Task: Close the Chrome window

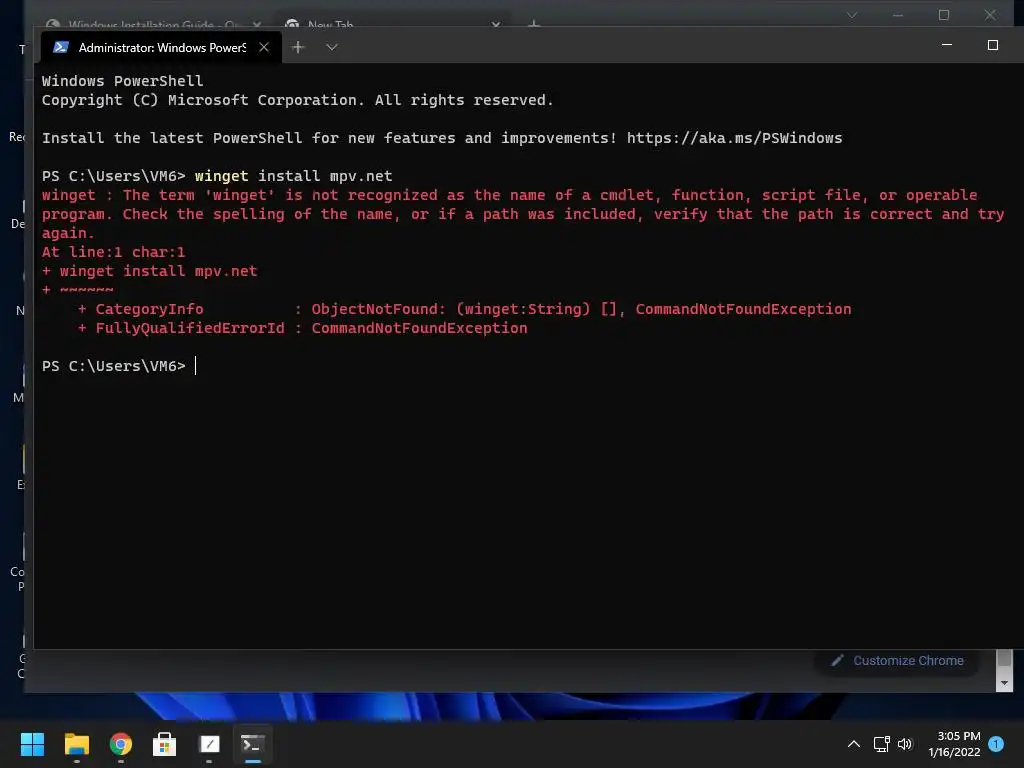Action: coord(990,15)
